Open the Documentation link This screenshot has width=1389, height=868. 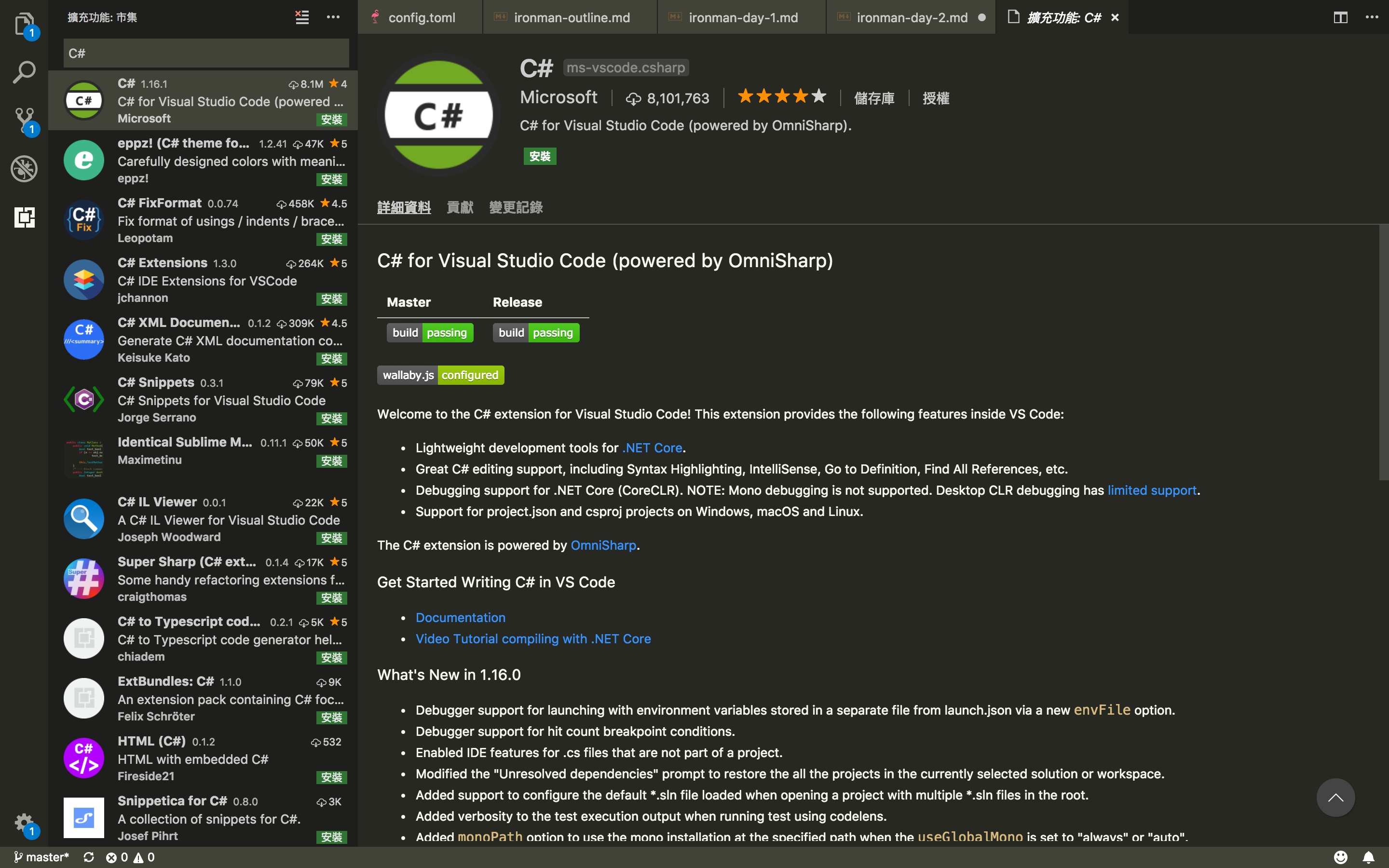click(x=460, y=618)
